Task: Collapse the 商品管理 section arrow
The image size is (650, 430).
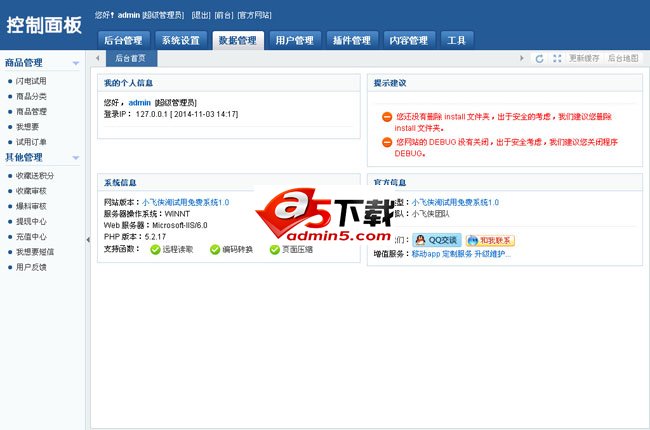Action: point(76,63)
